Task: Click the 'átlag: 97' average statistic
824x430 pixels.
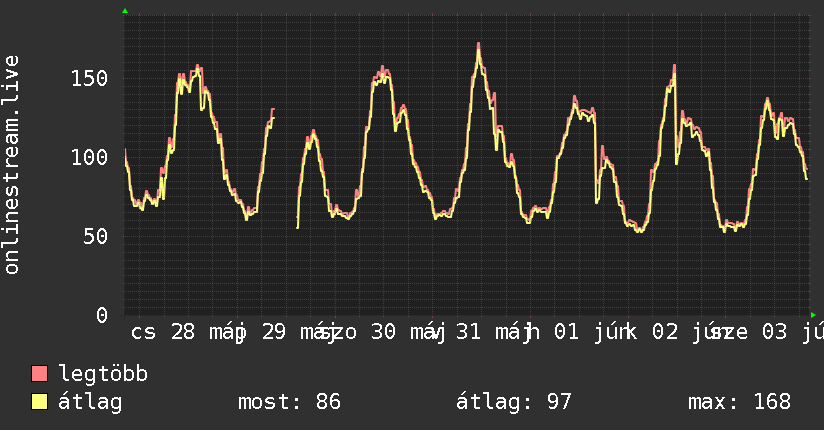Action: (x=513, y=402)
